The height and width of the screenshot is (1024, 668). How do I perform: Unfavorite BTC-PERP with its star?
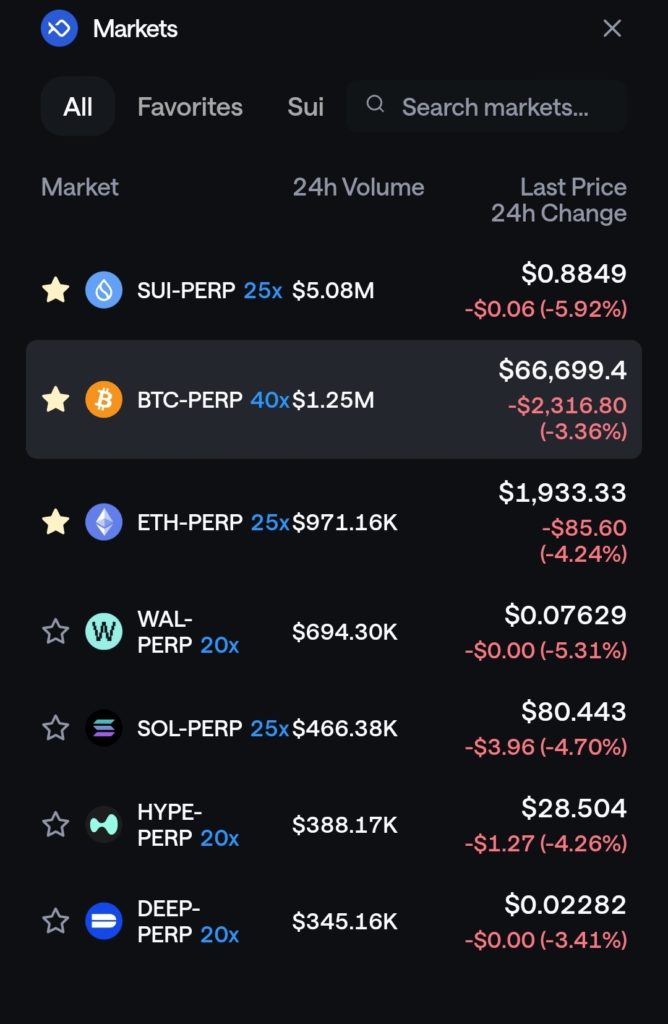pyautogui.click(x=56, y=400)
